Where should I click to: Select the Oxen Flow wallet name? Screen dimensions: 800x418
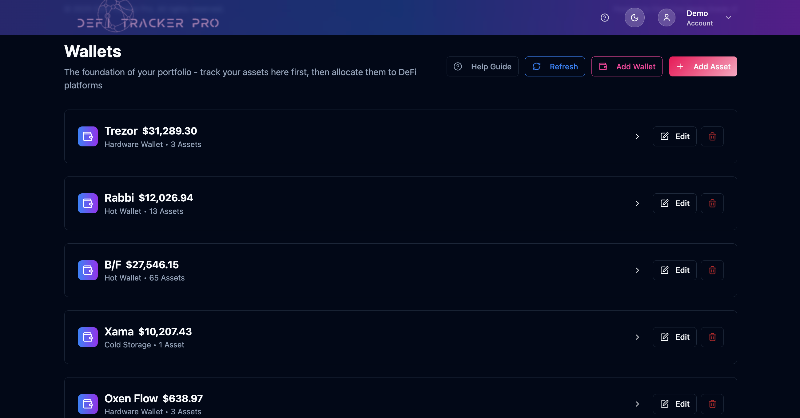pyautogui.click(x=131, y=399)
